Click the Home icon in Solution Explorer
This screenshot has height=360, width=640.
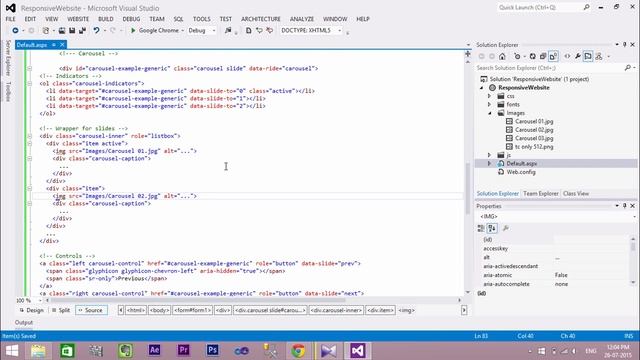click(x=502, y=56)
